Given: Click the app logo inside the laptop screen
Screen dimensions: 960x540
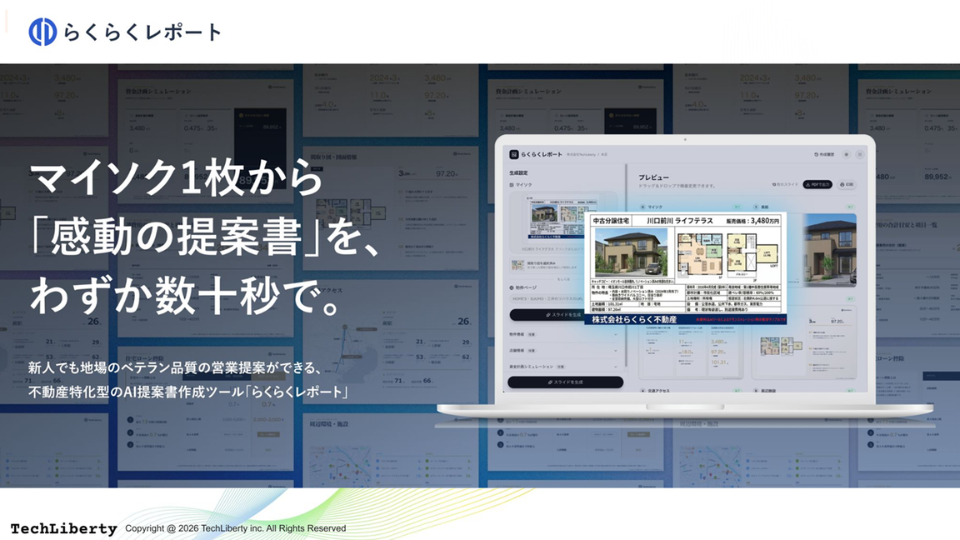Looking at the screenshot, I should pos(514,154).
